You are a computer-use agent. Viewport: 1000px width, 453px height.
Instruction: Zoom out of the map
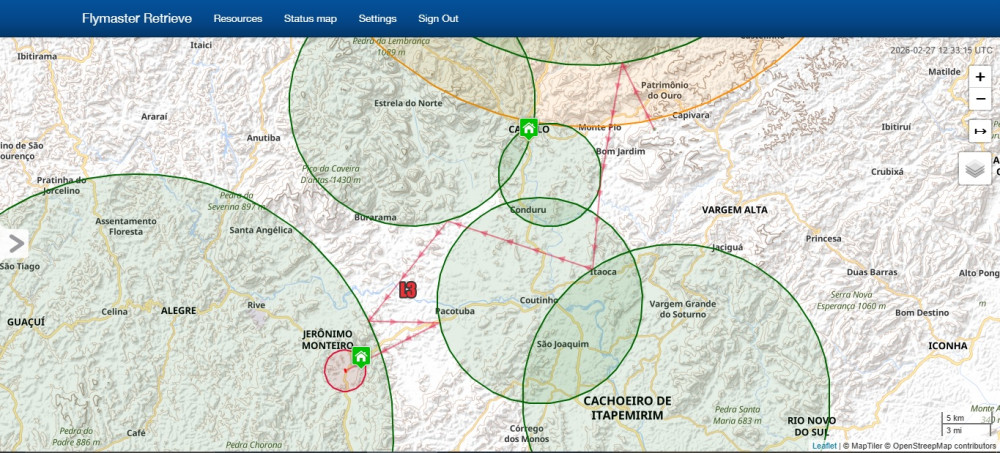pos(979,99)
